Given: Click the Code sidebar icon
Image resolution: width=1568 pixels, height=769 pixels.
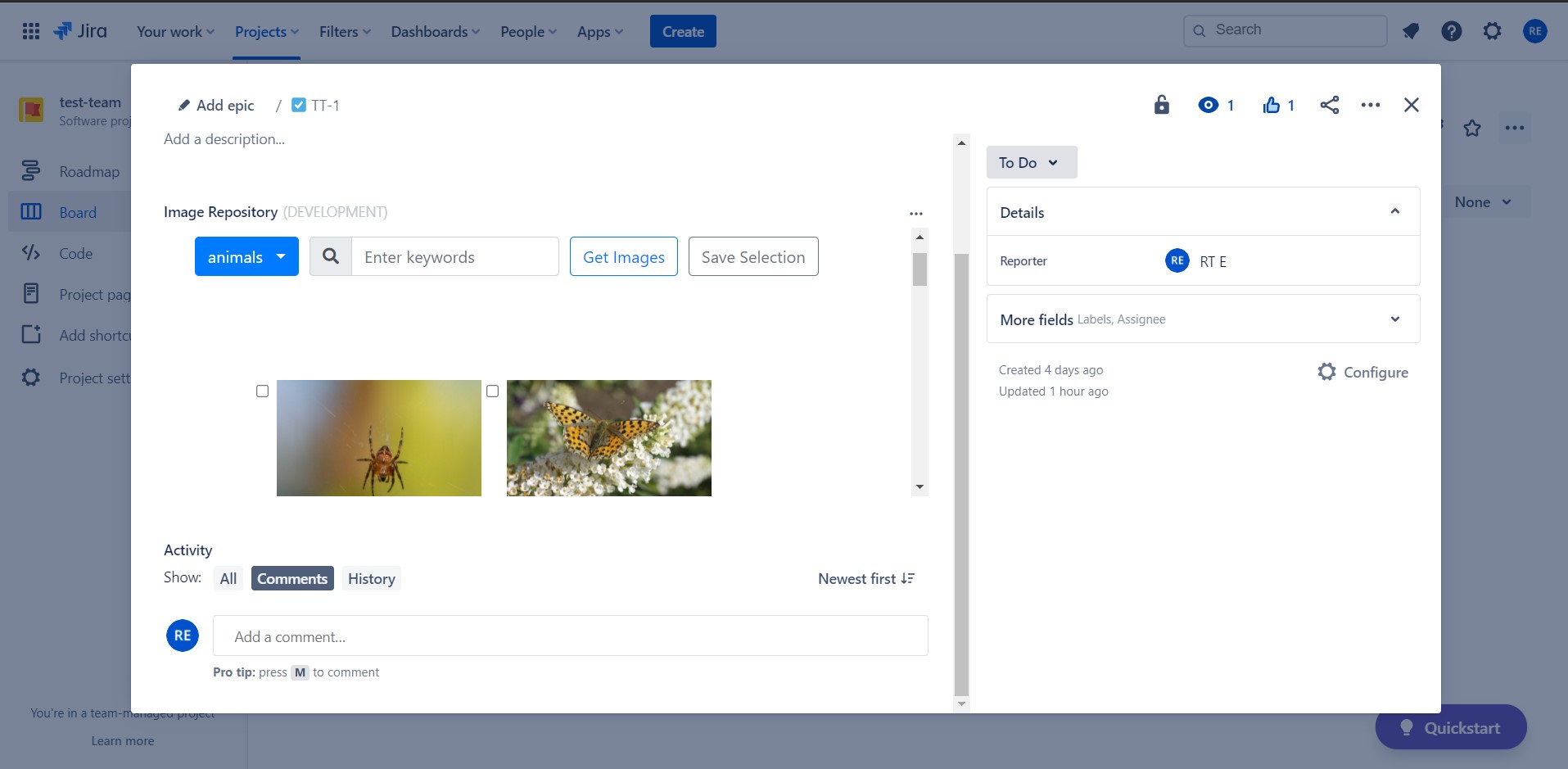Looking at the screenshot, I should click(31, 253).
